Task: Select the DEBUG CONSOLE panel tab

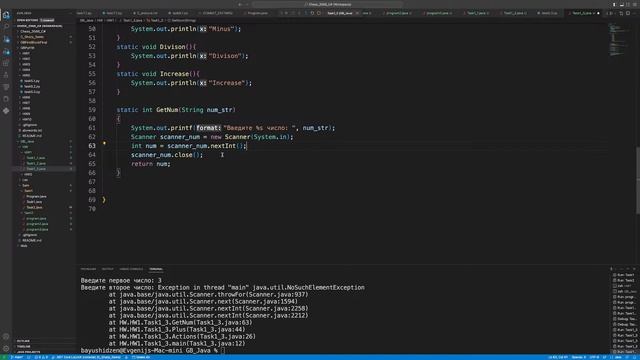Action: coord(131,269)
